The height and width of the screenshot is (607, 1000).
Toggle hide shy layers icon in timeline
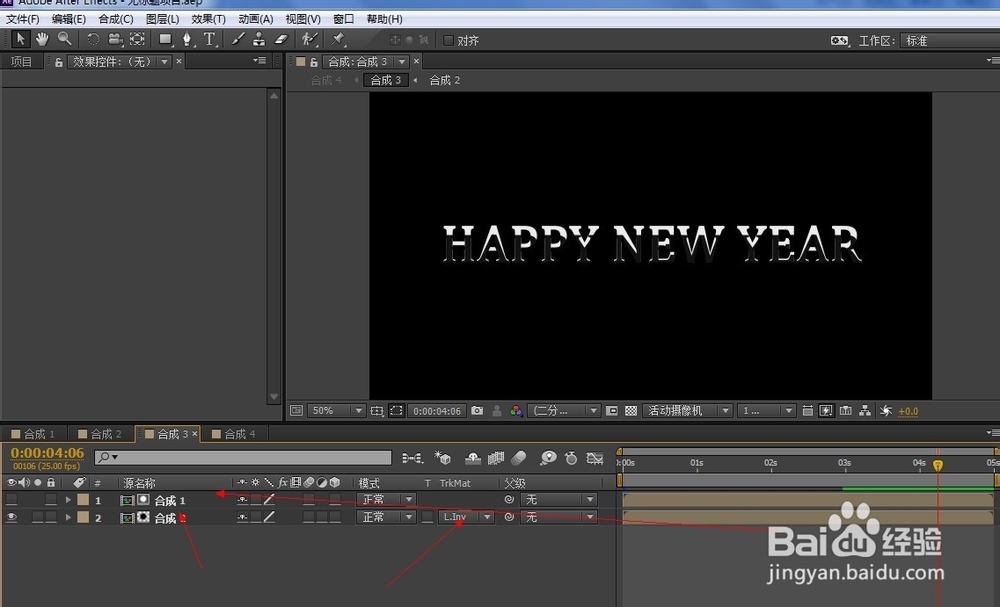tap(473, 458)
